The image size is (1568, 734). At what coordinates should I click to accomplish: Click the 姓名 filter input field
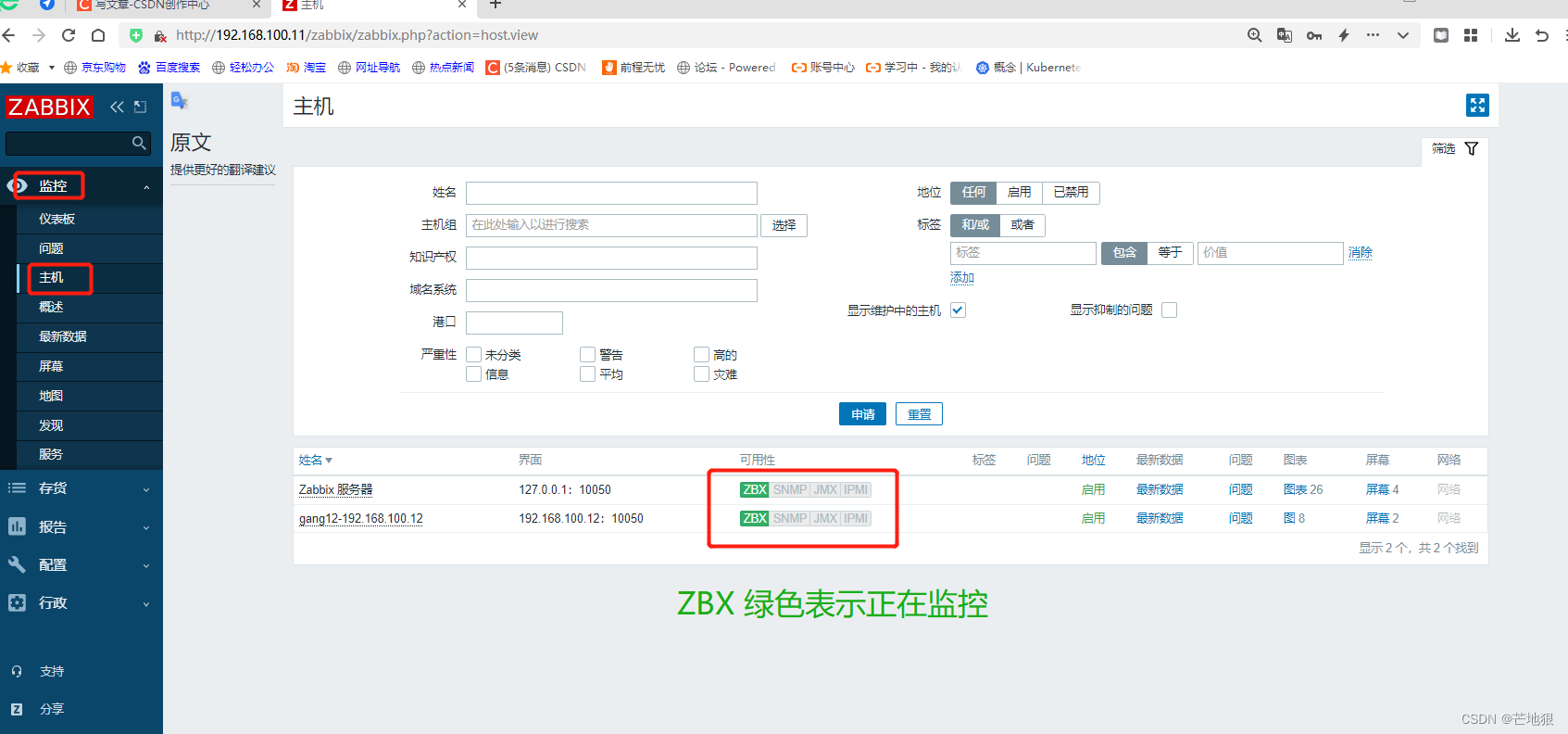click(611, 193)
